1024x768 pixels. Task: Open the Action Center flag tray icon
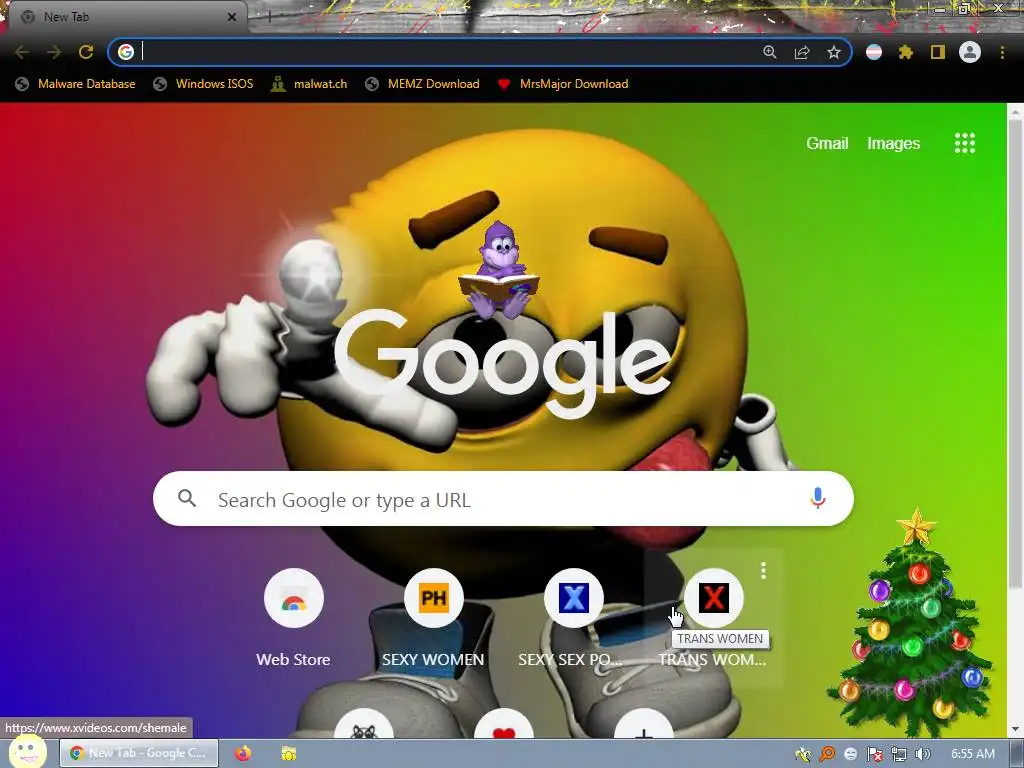coord(874,754)
